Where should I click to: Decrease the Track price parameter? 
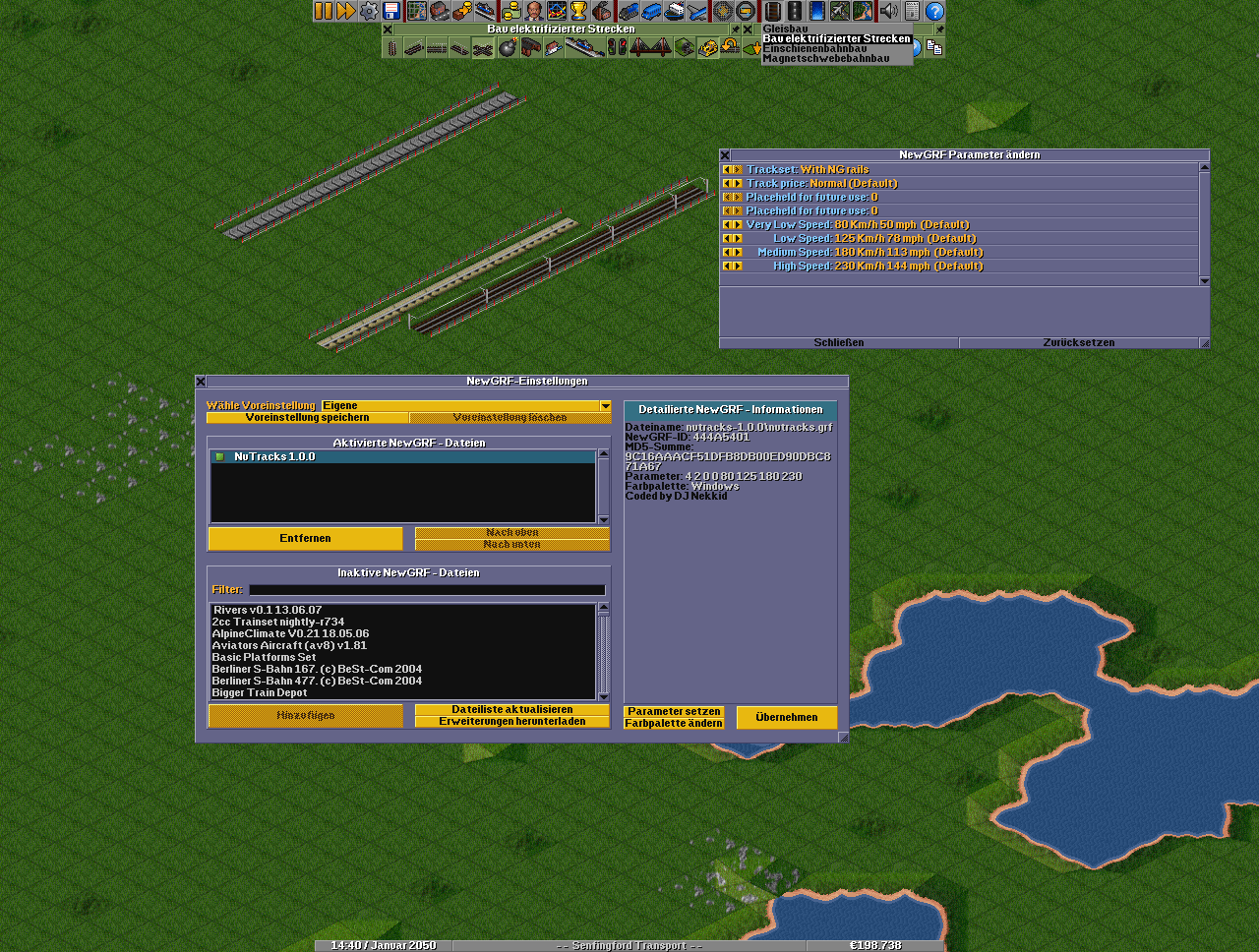pos(727,184)
